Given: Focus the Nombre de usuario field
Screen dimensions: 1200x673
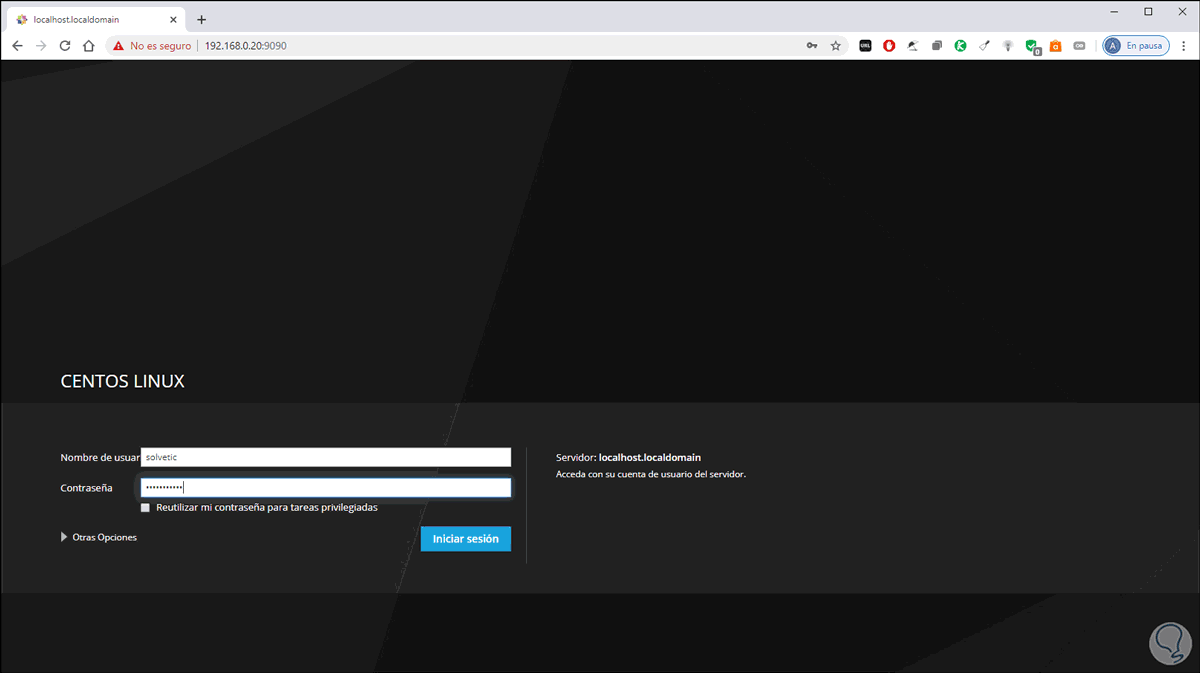Looking at the screenshot, I should click(x=326, y=457).
